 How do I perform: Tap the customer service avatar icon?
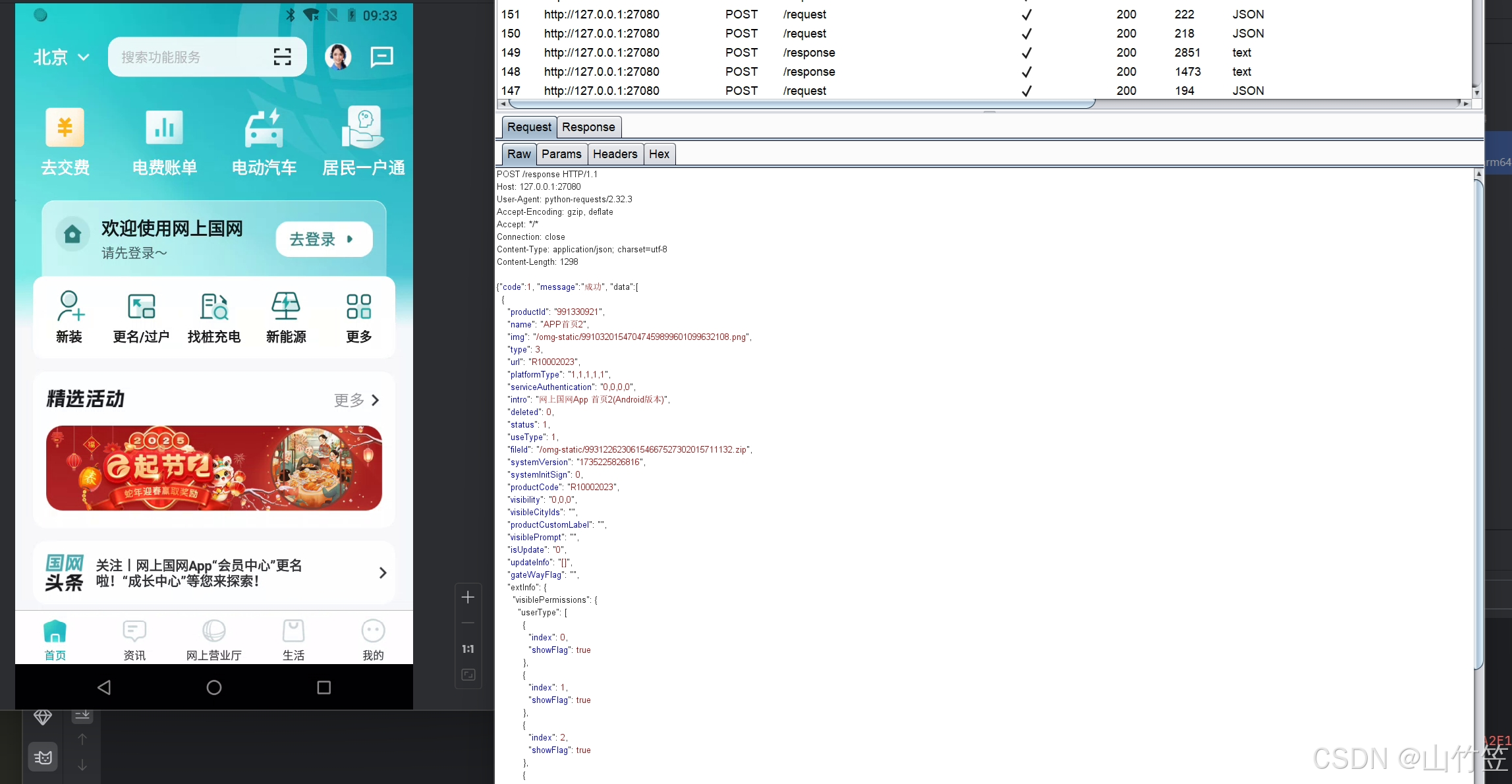(339, 57)
